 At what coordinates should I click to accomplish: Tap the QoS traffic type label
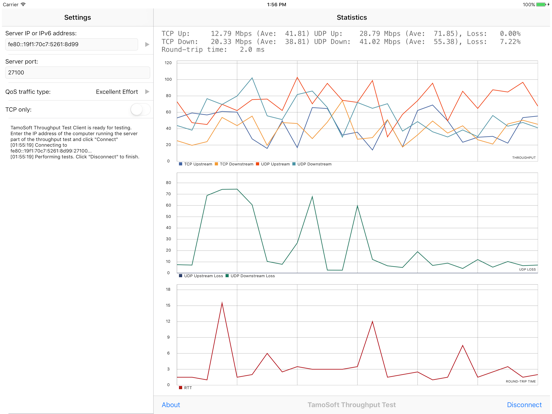point(28,92)
